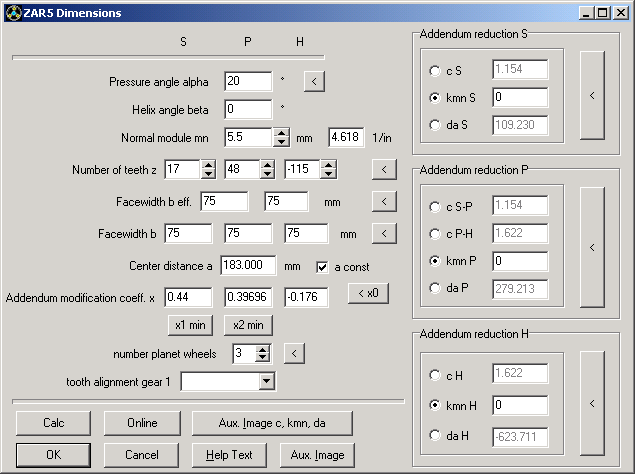The width and height of the screenshot is (635, 474).
Task: Click the number planet wheels spinner
Action: pyautogui.click(x=263, y=353)
